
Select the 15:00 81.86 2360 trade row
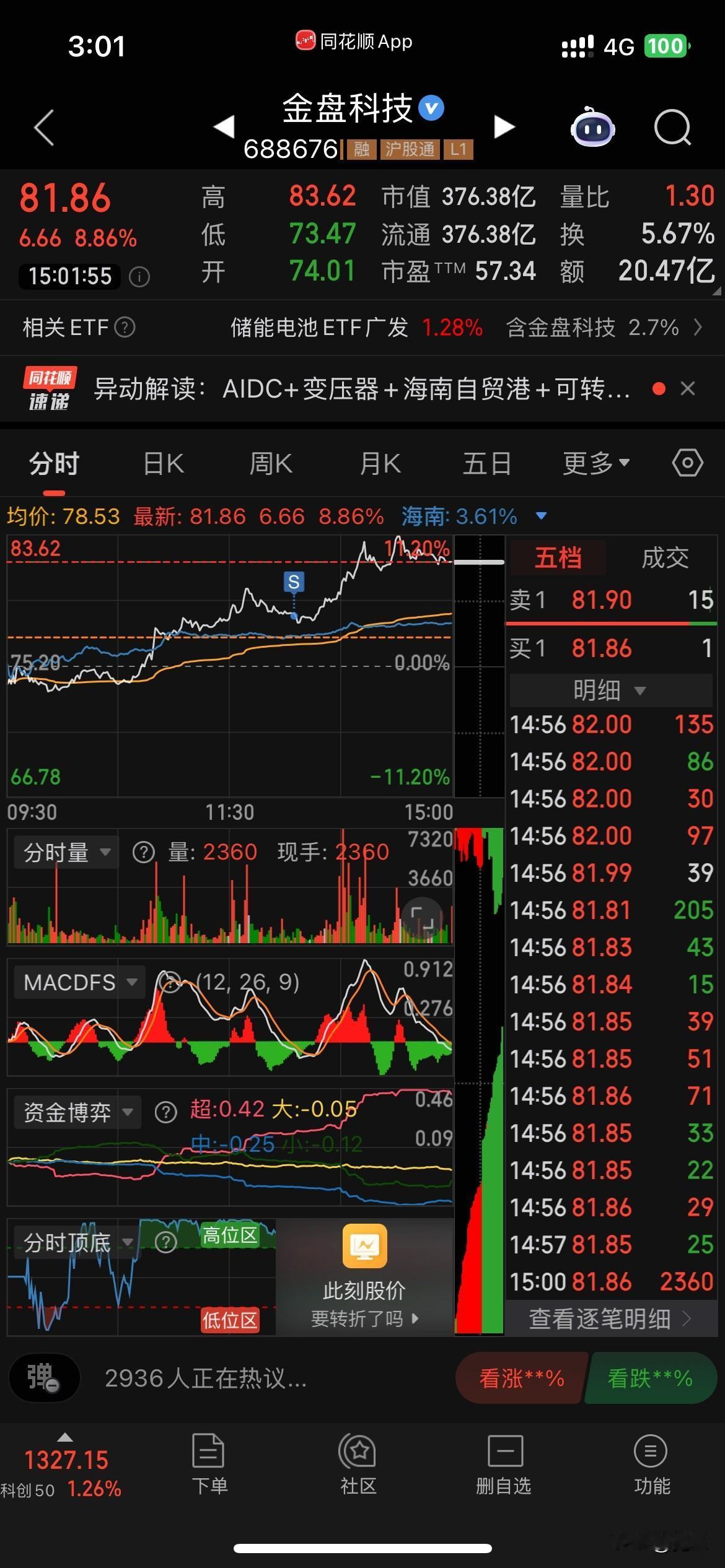point(611,1281)
